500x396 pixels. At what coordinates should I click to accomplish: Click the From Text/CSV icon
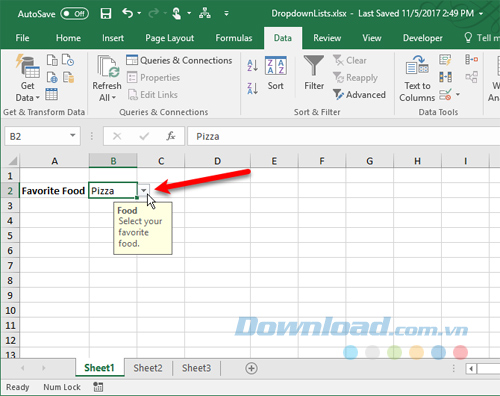(52, 60)
